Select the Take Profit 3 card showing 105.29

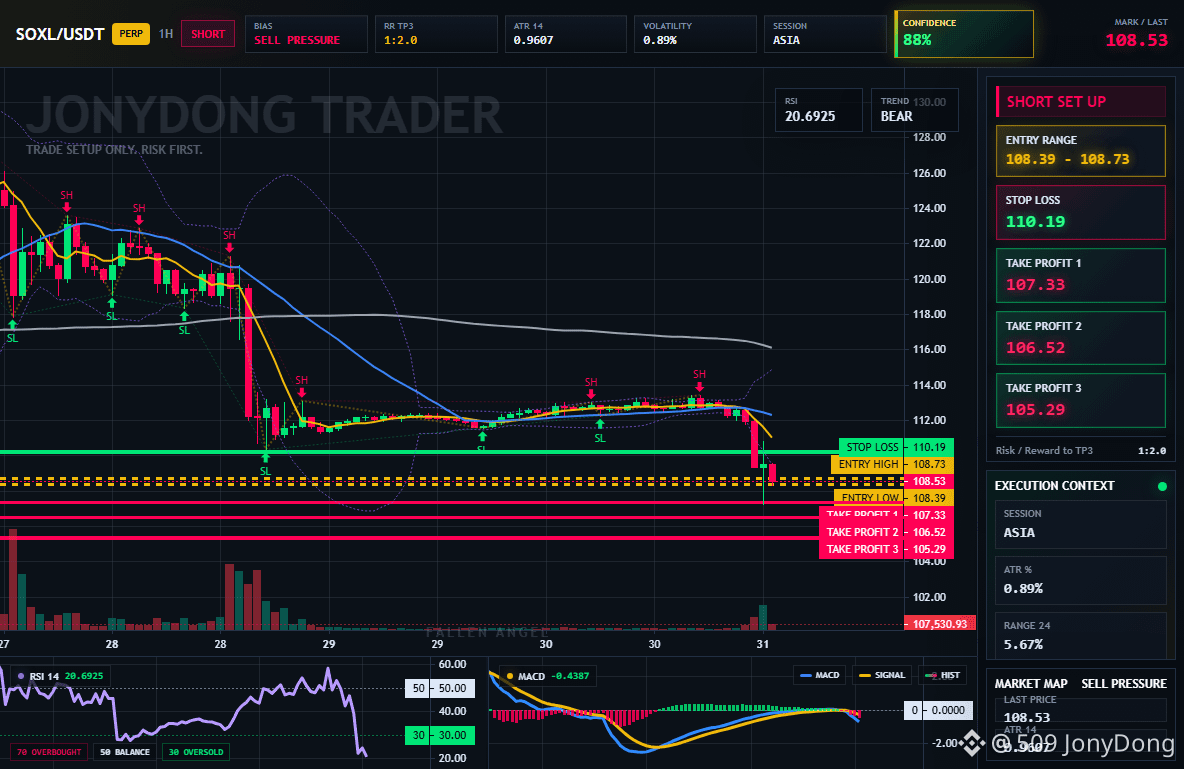point(1081,400)
